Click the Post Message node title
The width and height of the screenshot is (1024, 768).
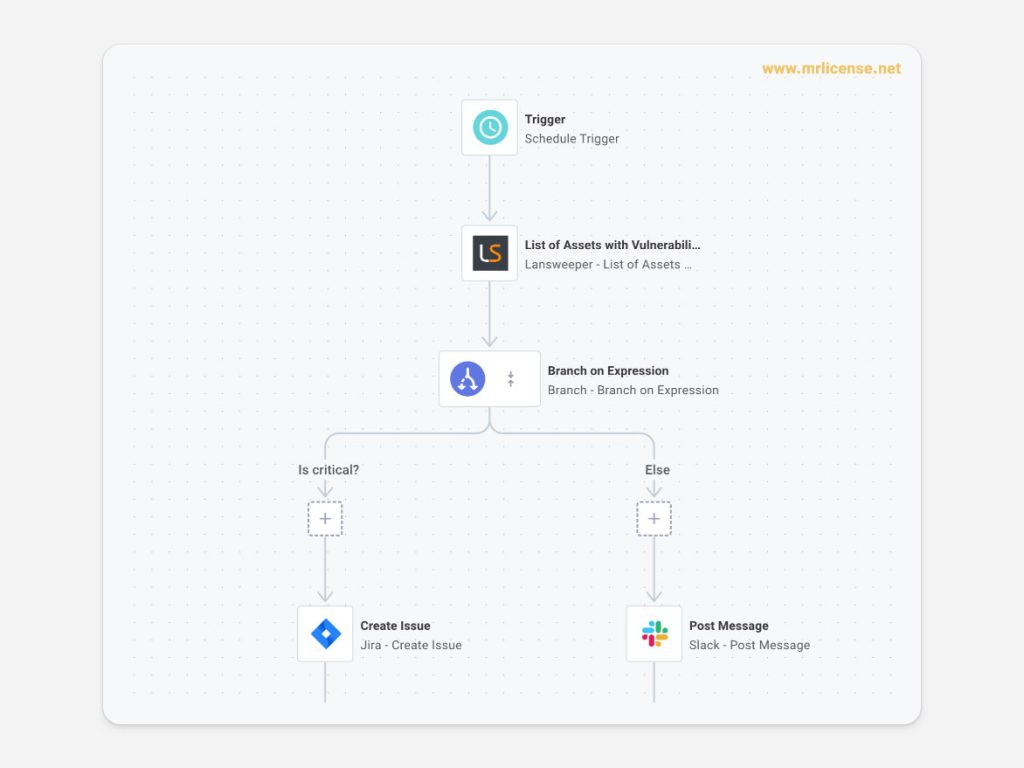(729, 626)
